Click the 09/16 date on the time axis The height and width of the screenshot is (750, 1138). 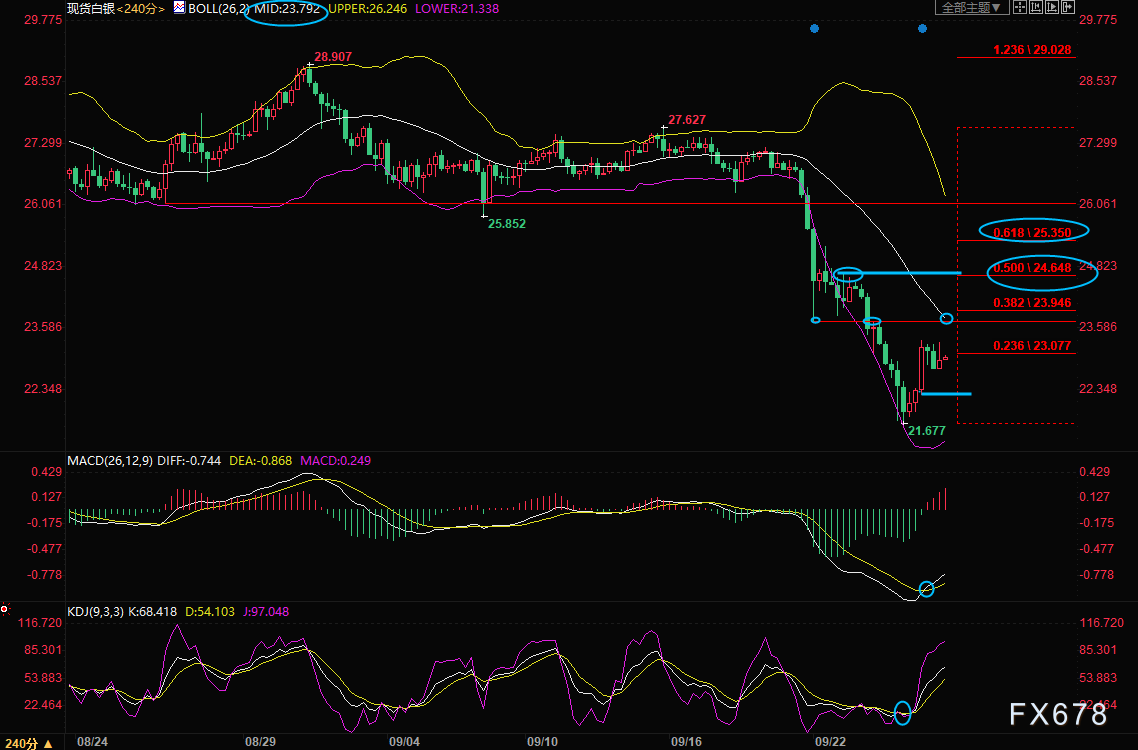686,742
